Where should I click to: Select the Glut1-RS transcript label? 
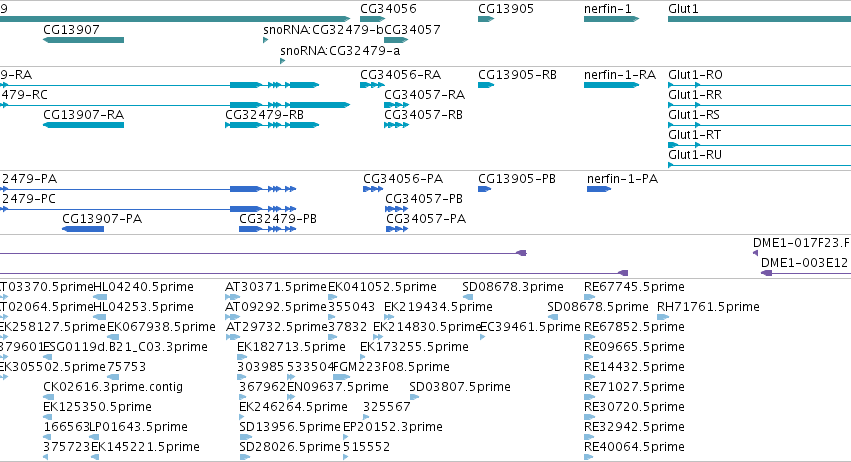tap(694, 115)
